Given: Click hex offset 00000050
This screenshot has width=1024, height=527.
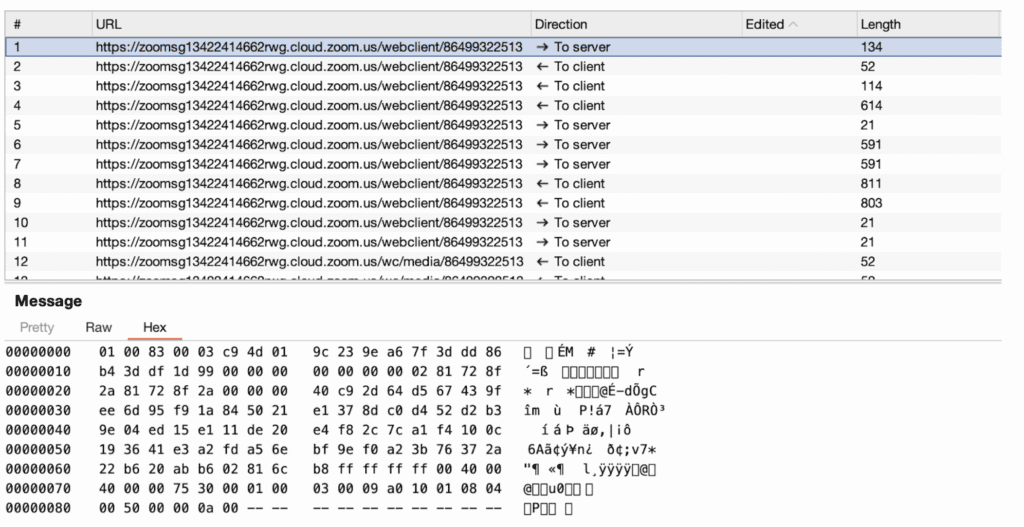Looking at the screenshot, I should click(39, 449).
